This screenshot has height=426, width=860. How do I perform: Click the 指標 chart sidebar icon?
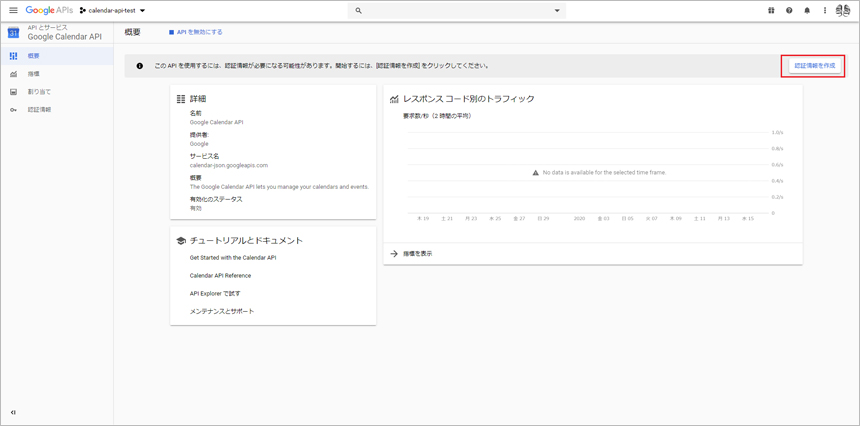point(14,74)
